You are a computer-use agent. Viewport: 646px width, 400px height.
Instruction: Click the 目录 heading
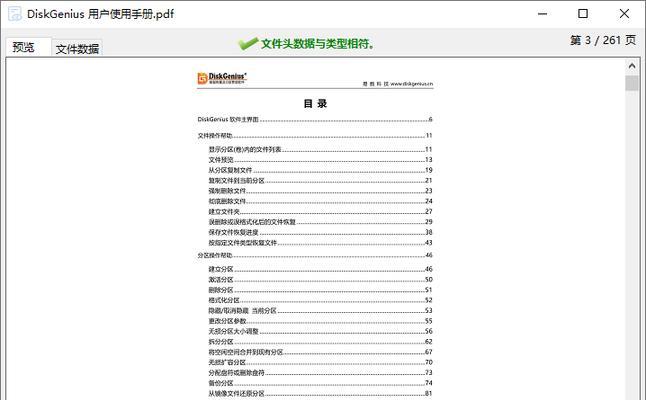coord(315,103)
